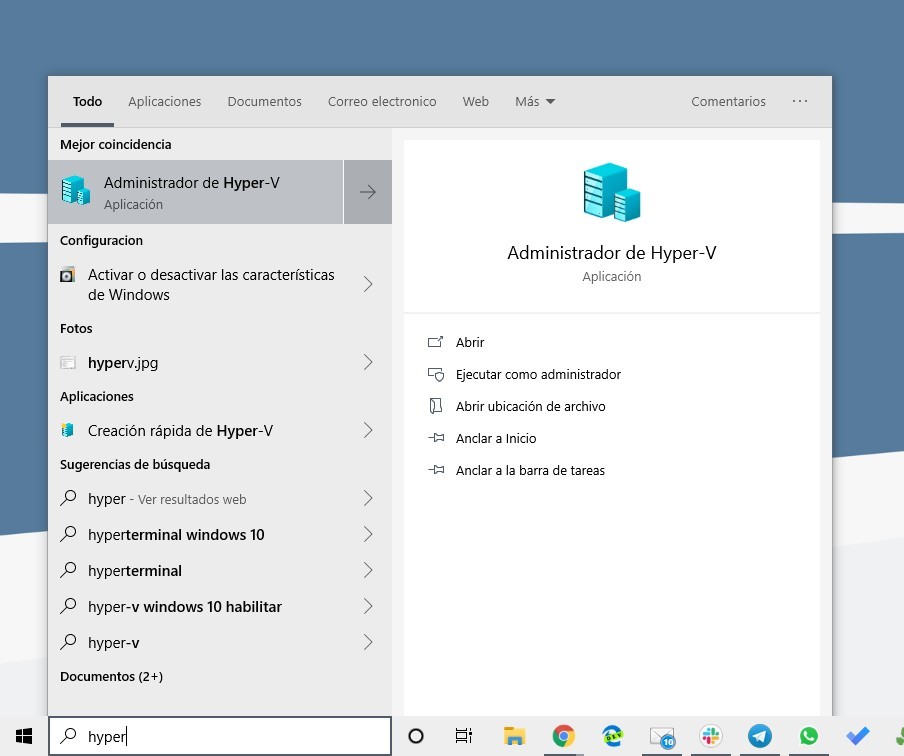Open the hyperv.jpg photo result
Screen dimensions: 904x756
220,362
